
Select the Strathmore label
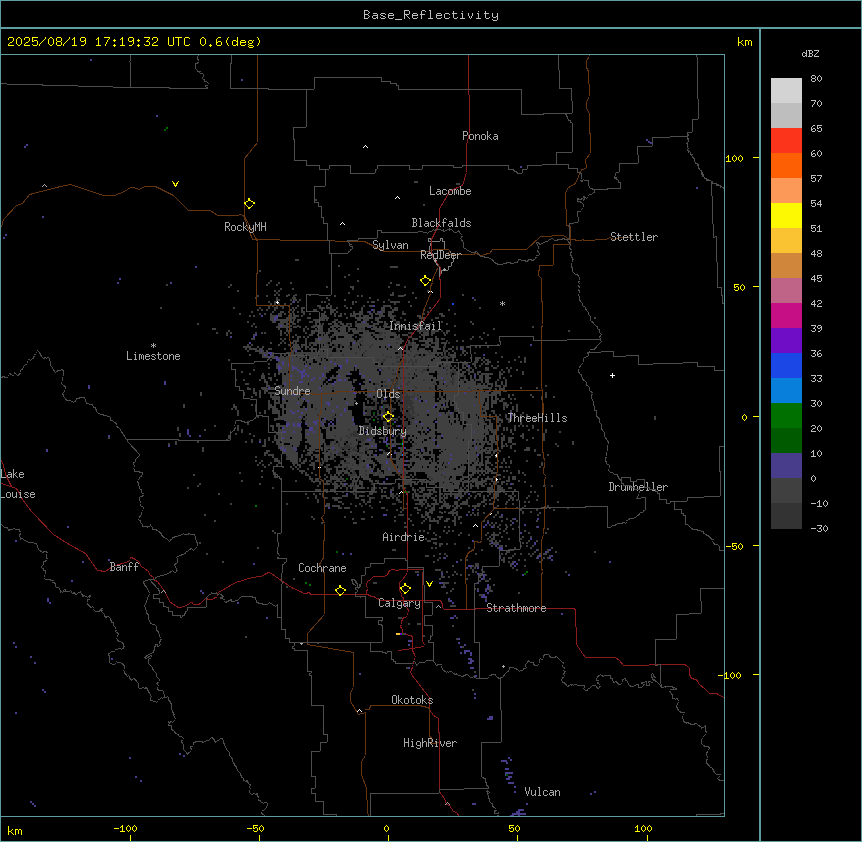516,608
